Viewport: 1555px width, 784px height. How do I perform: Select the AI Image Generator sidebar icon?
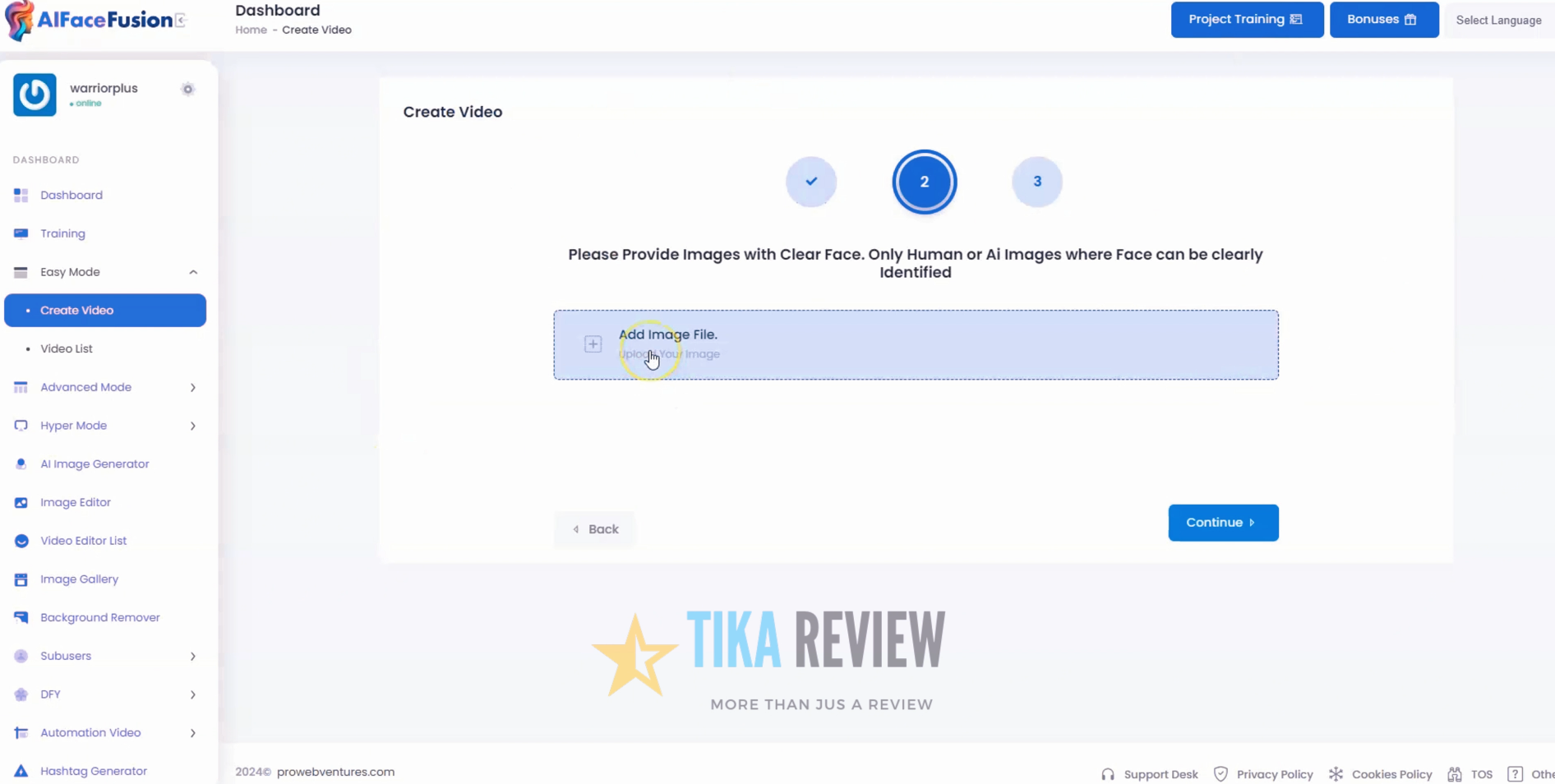click(21, 463)
